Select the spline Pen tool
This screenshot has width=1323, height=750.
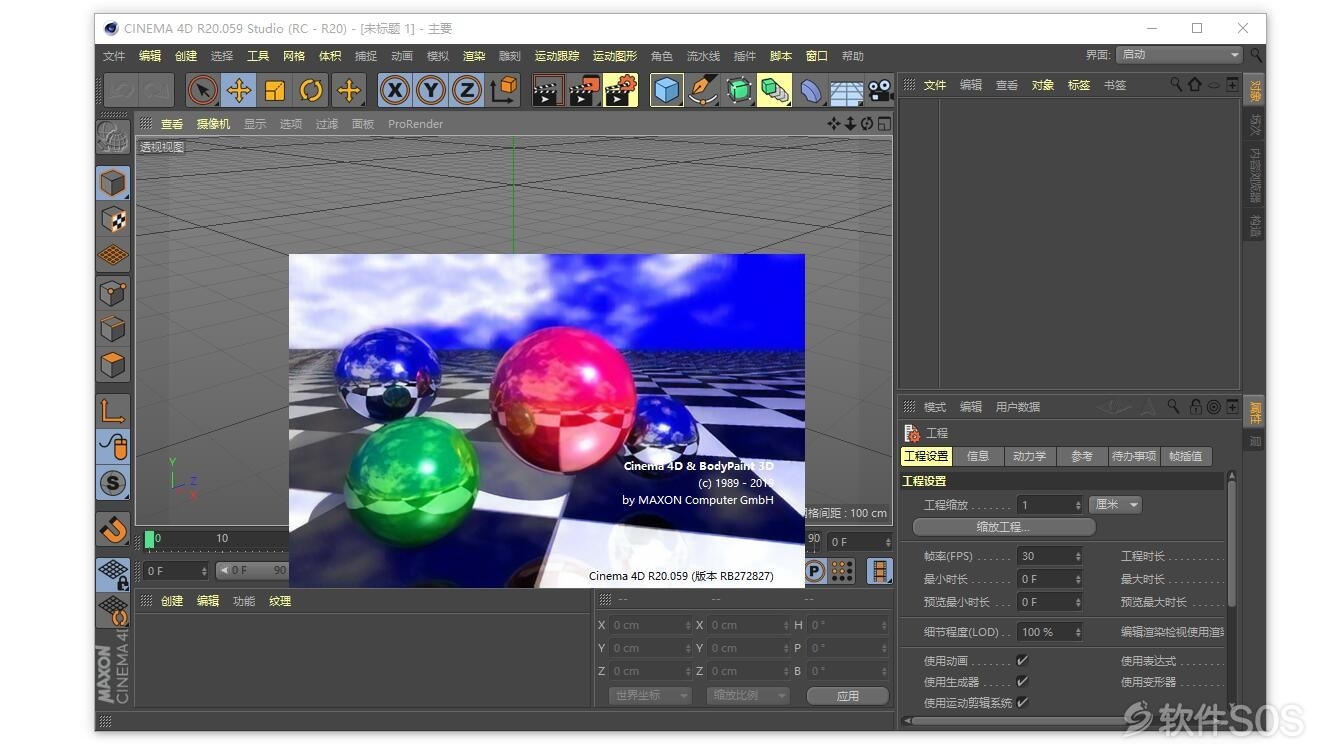pyautogui.click(x=703, y=91)
